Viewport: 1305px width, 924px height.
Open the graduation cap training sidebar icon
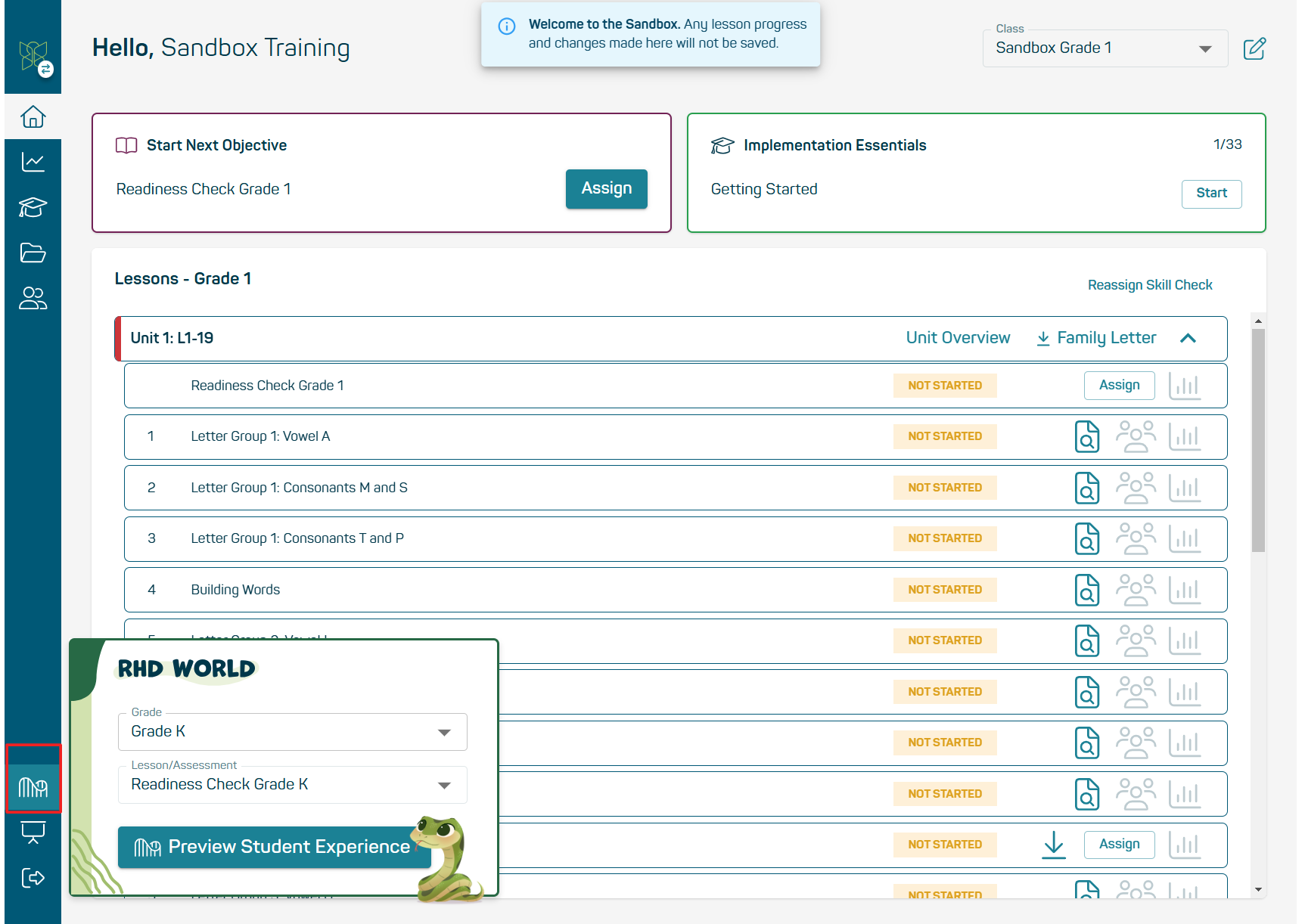(x=33, y=207)
